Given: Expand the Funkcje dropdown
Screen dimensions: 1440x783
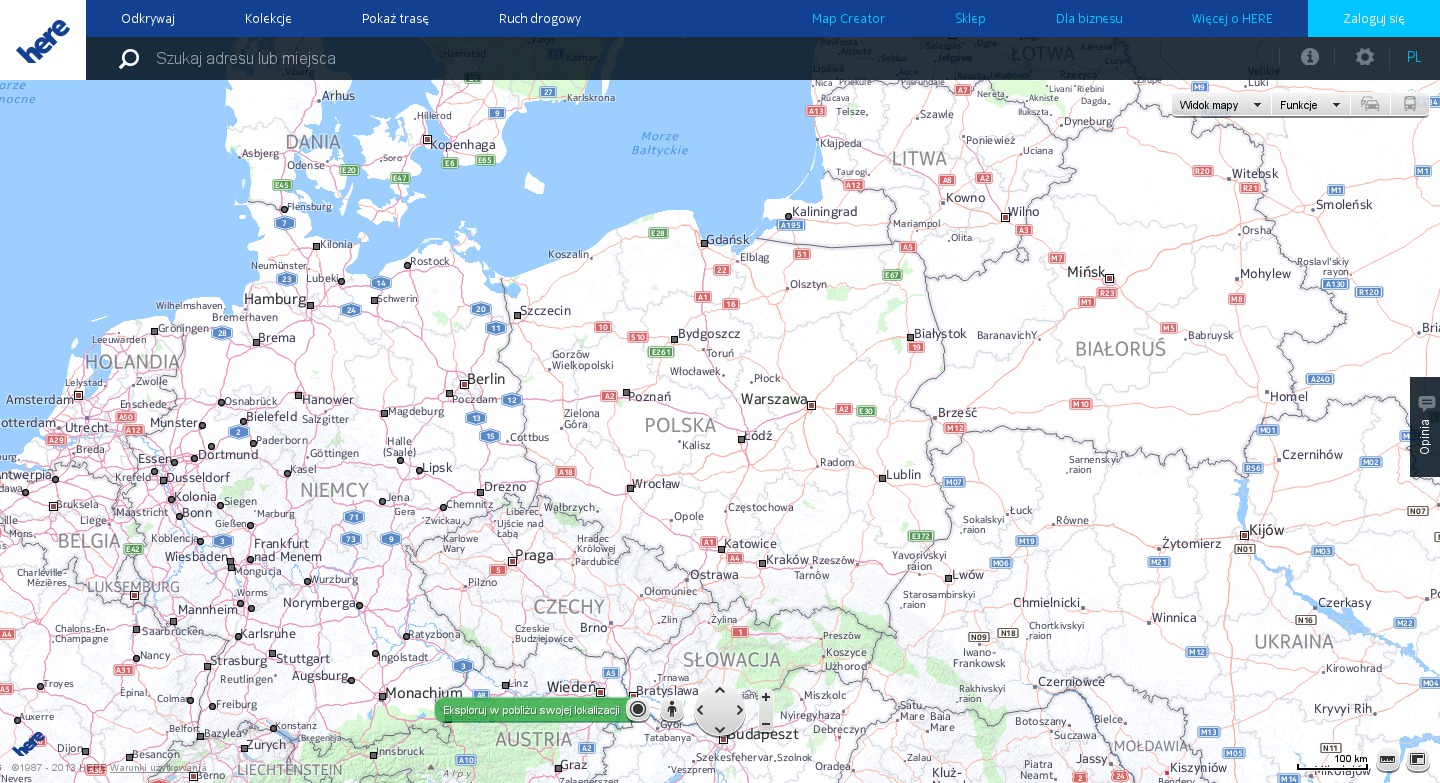Looking at the screenshot, I should 1310,105.
